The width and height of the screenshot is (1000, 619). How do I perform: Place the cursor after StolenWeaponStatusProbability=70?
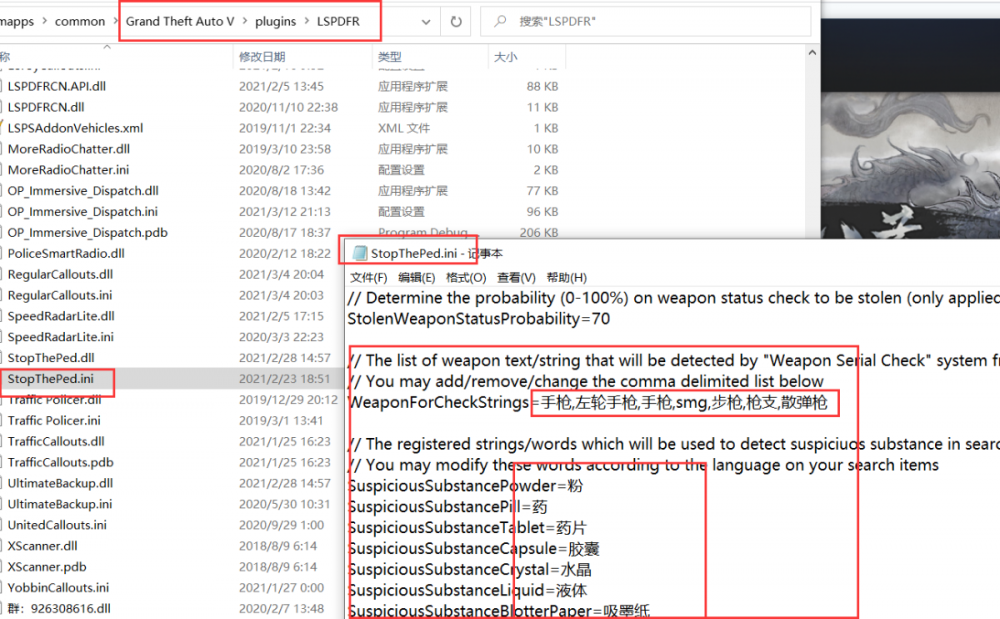click(x=611, y=319)
